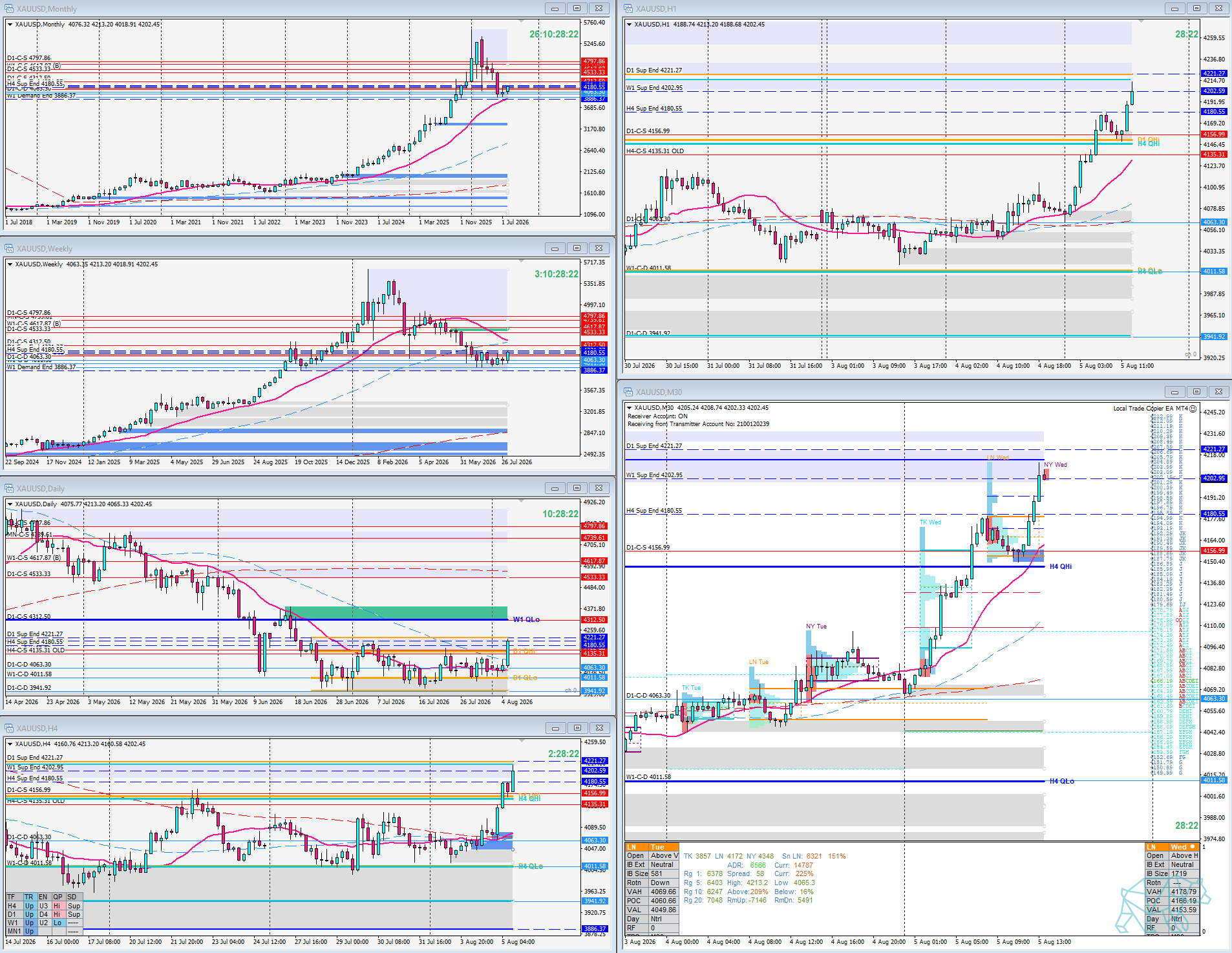1232x953 pixels.
Task: Click the U3 cell in the H4 trend table
Action: (43, 906)
